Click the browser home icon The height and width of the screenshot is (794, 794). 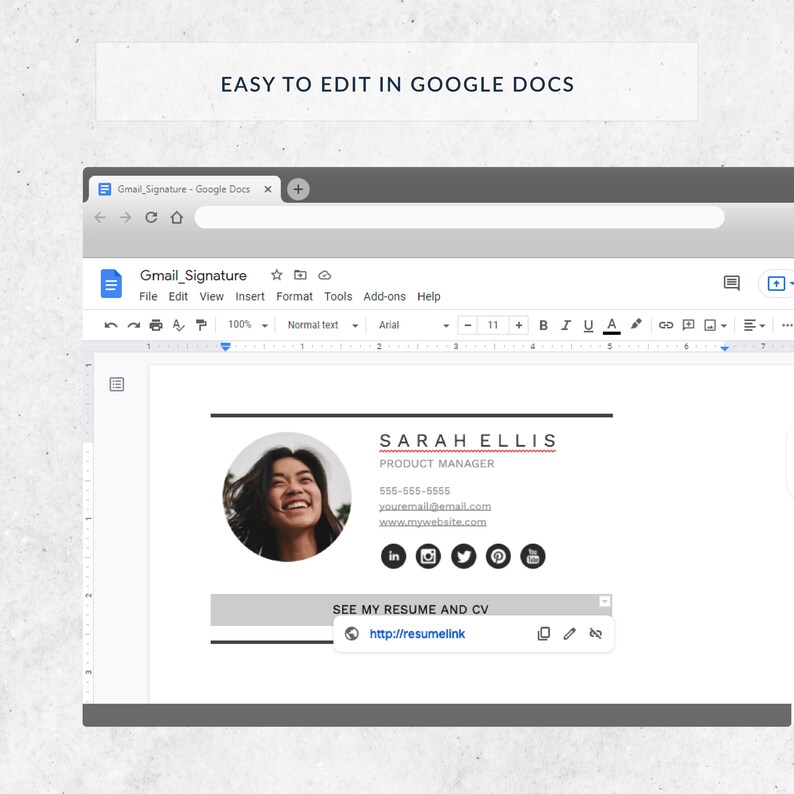click(177, 218)
